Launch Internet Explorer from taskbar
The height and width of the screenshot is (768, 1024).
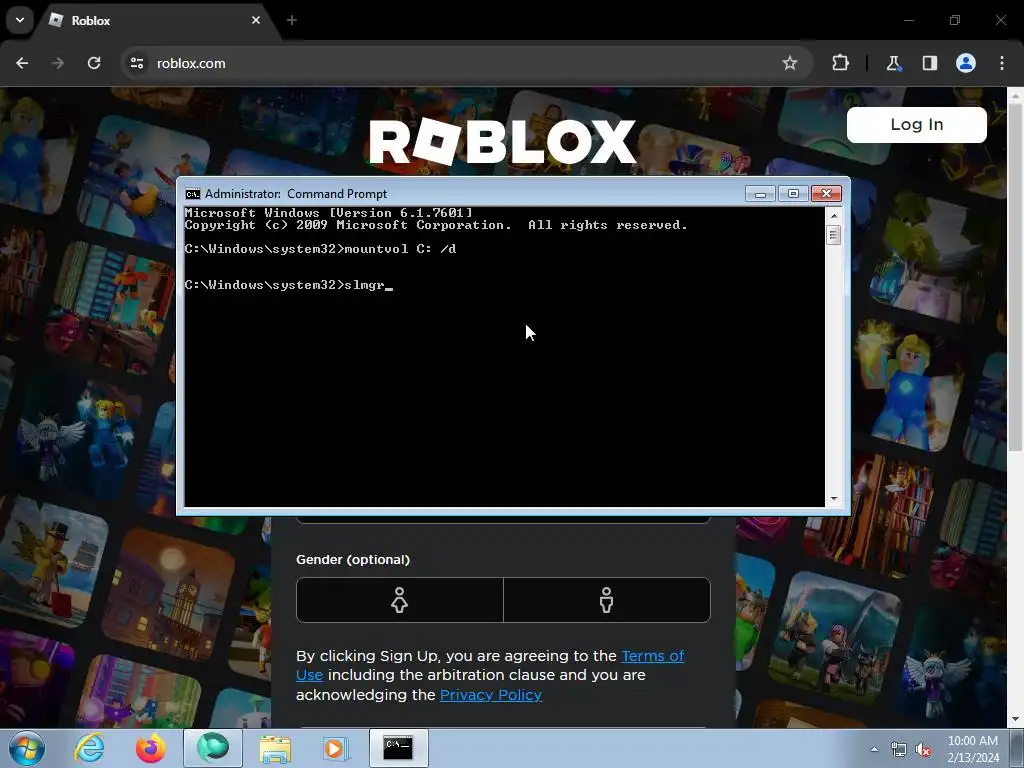tap(89, 748)
